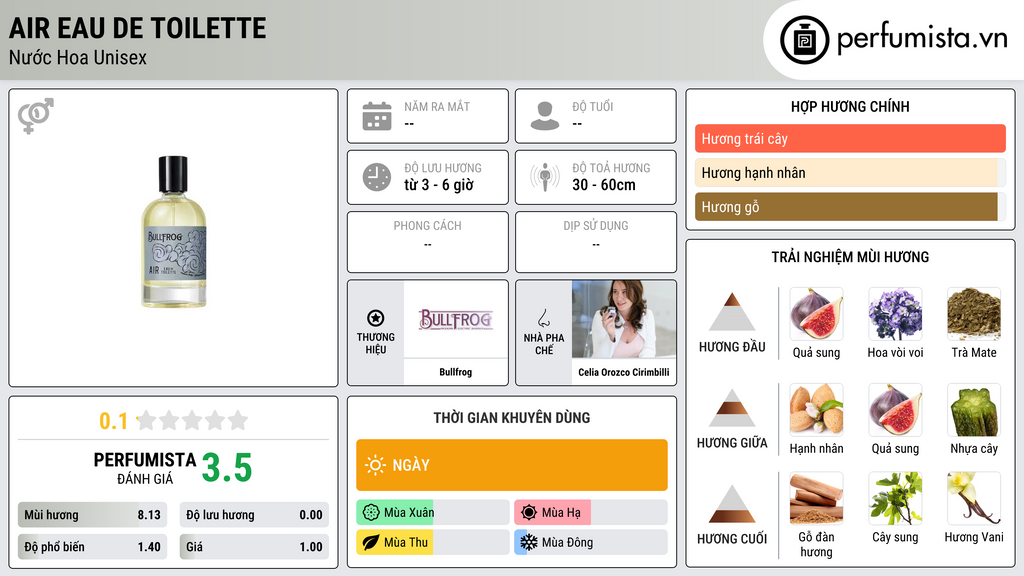Click the Hạnh nhân note image
1024x576 pixels.
[816, 410]
